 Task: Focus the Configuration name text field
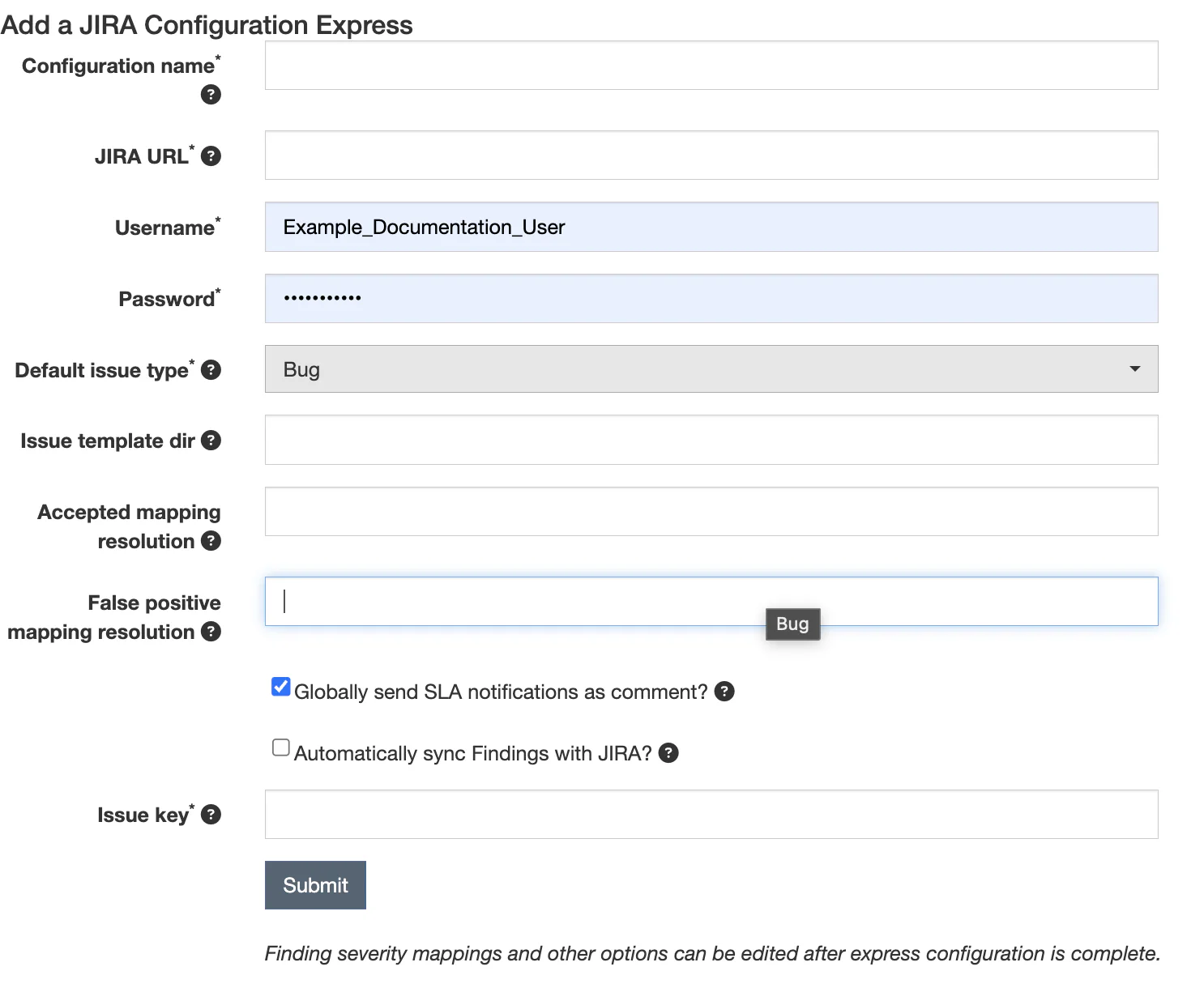711,66
